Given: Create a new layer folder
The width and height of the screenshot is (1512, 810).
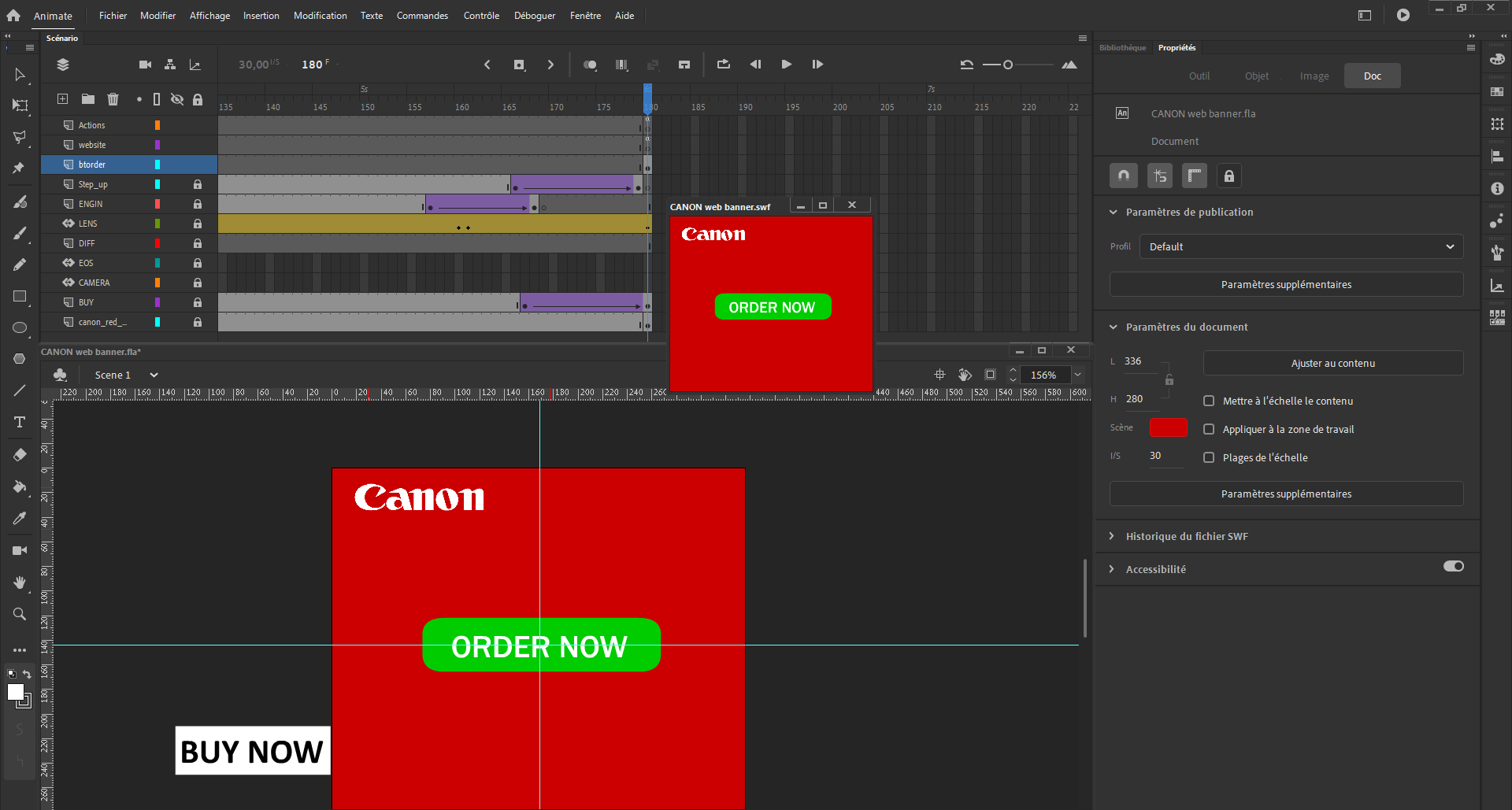Looking at the screenshot, I should (88, 99).
